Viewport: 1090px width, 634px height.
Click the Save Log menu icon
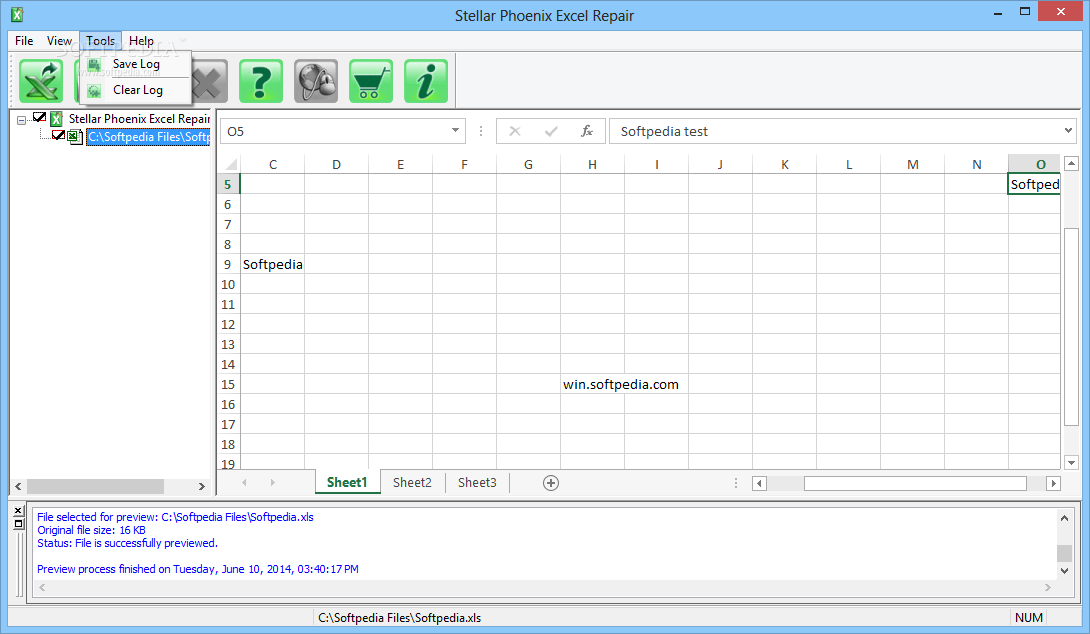point(95,65)
